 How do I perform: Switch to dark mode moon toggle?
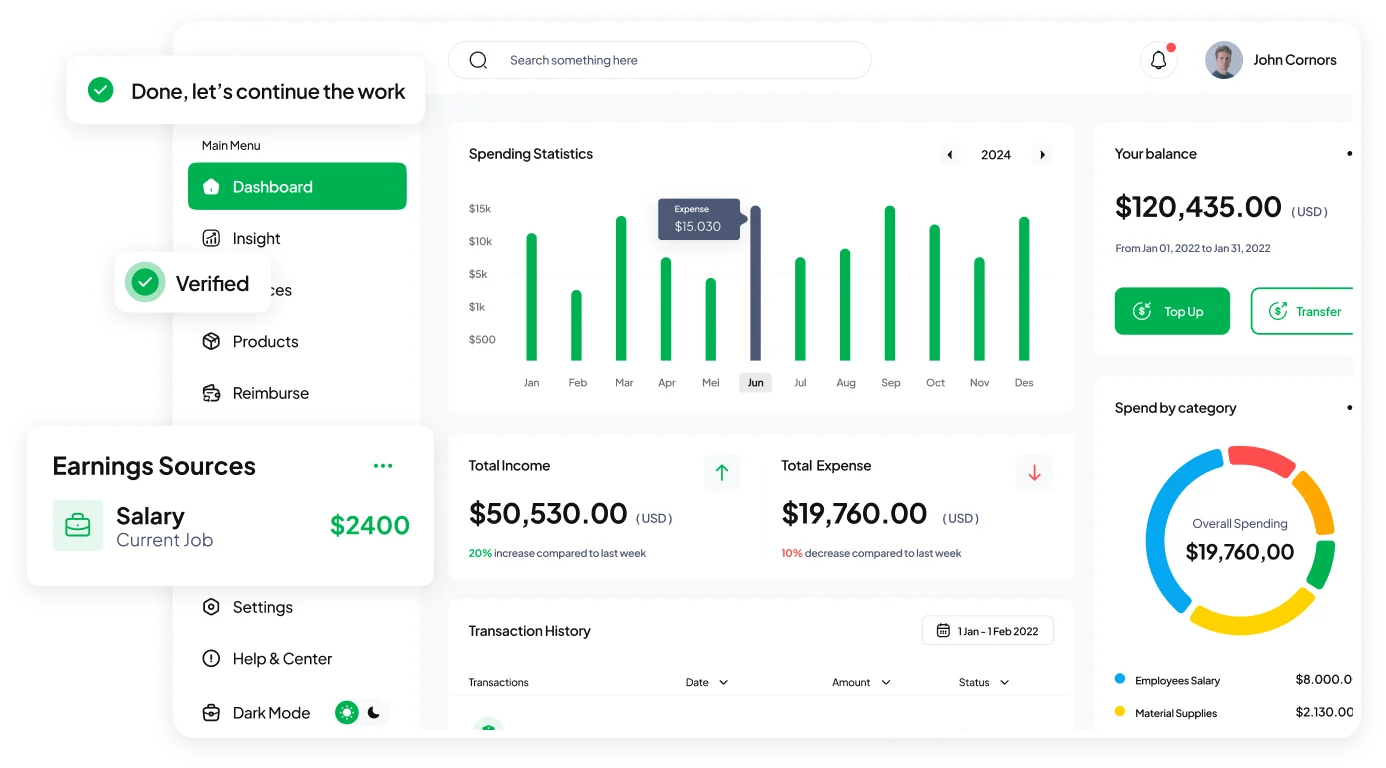(x=374, y=712)
